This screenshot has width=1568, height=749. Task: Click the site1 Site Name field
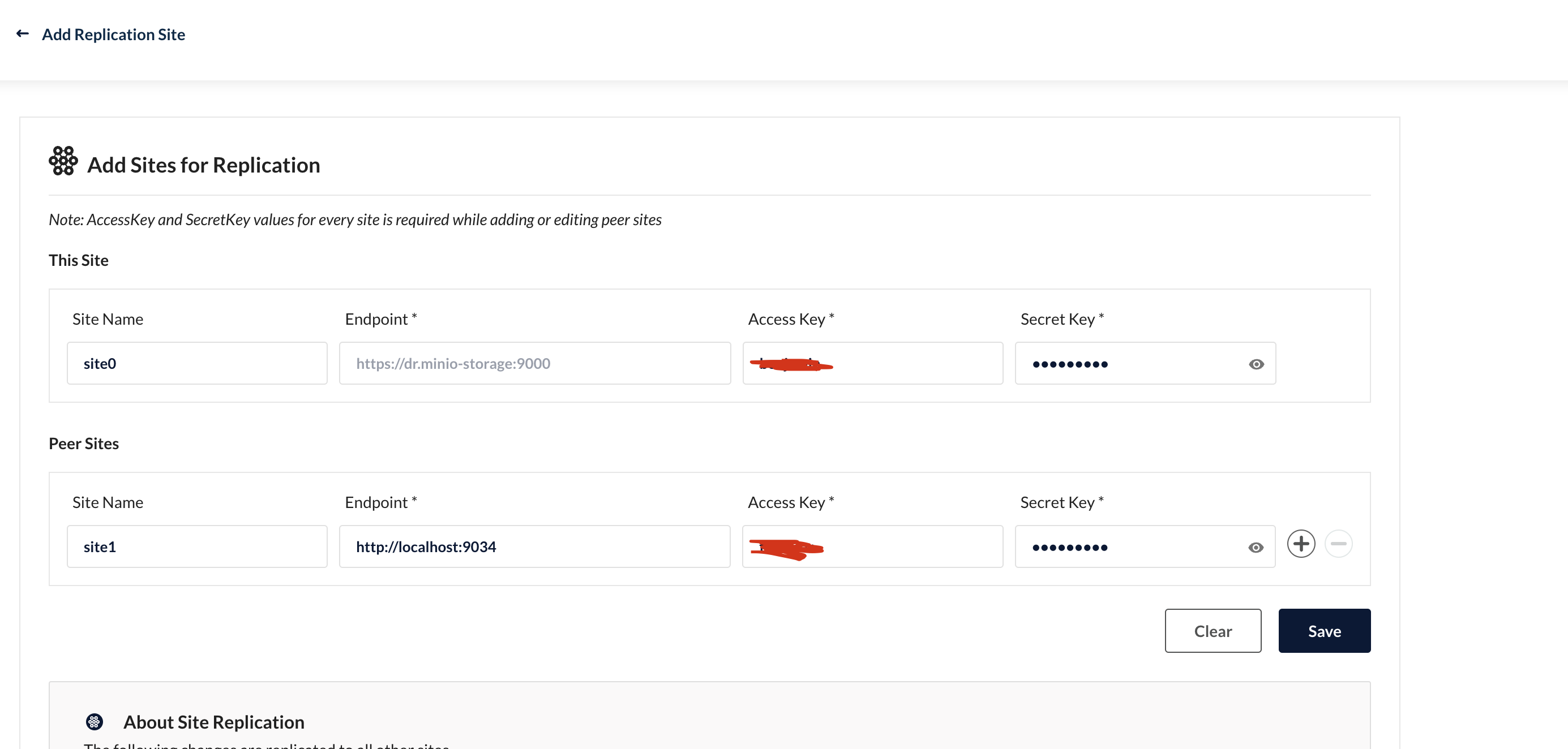coord(196,546)
